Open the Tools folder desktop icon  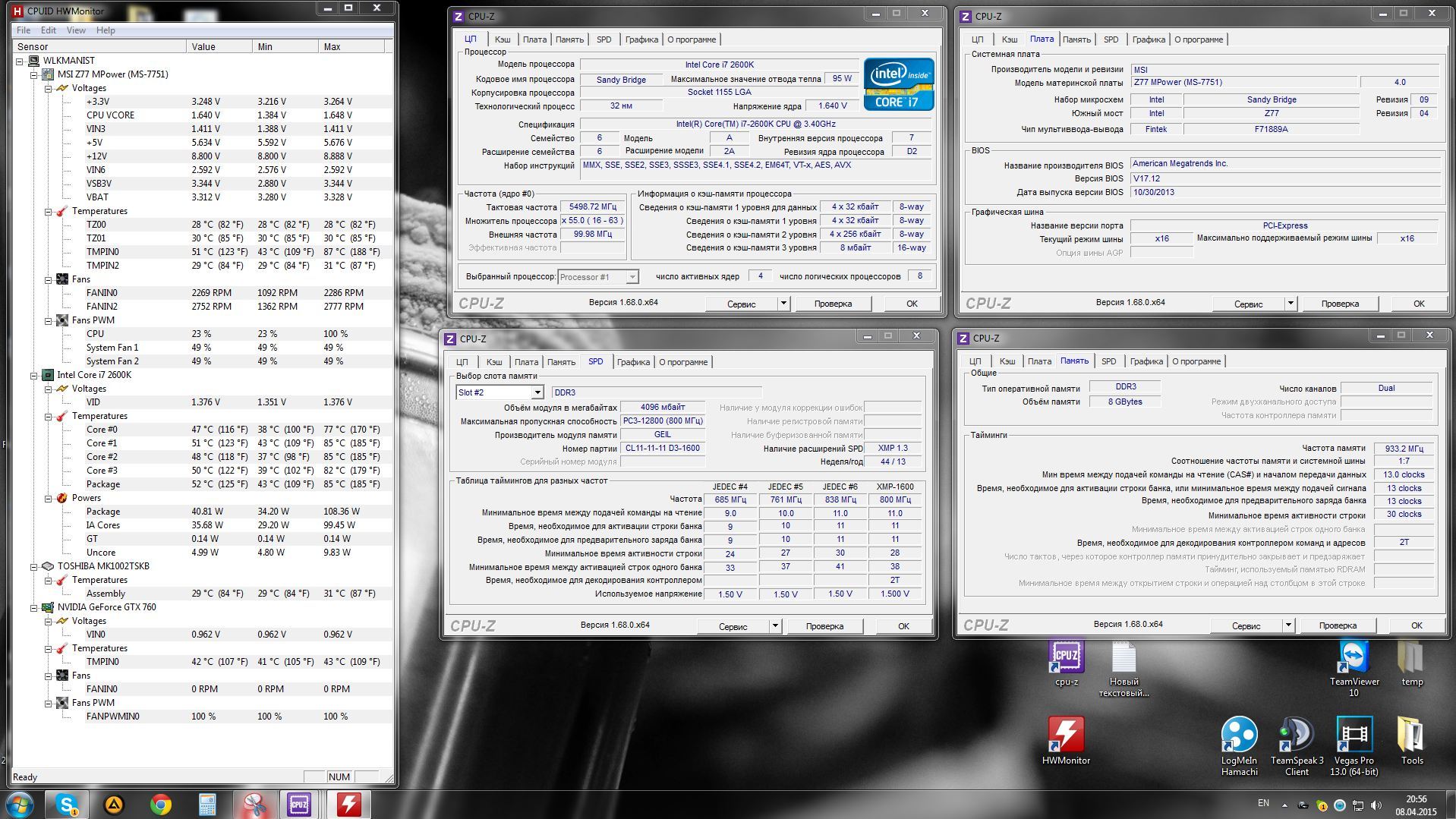1412,741
